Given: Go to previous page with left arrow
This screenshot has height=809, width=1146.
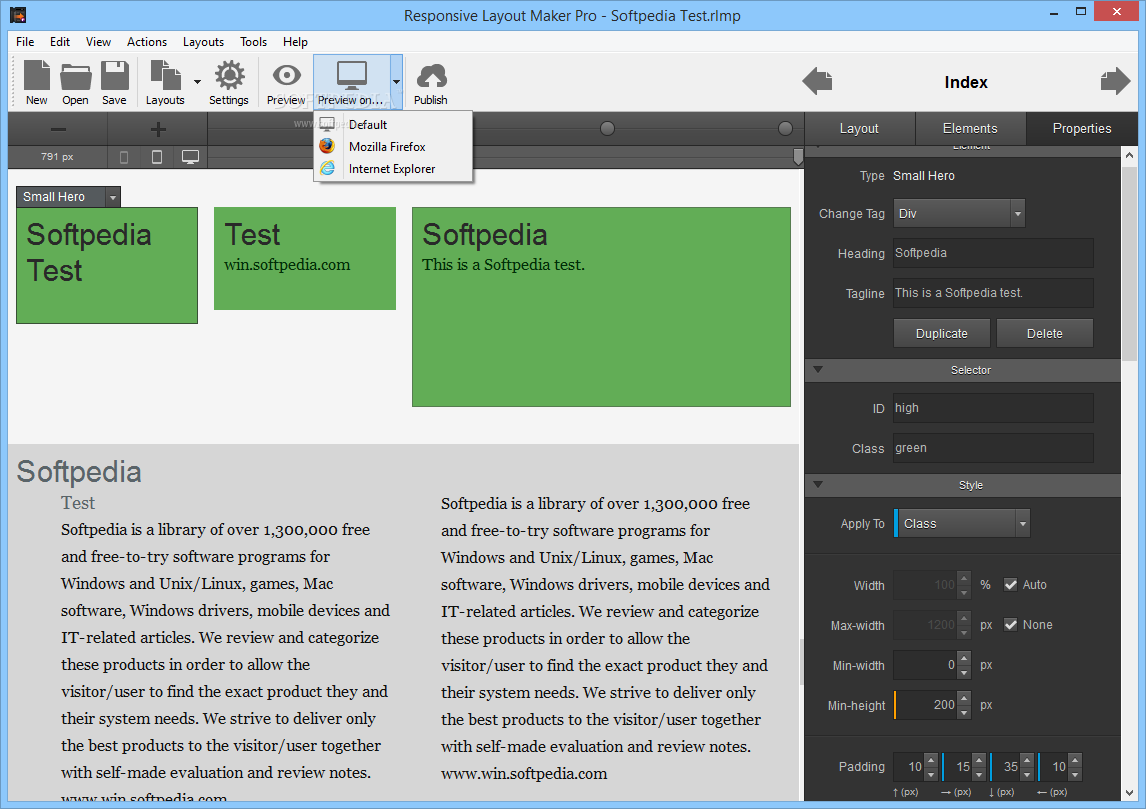Looking at the screenshot, I should (x=817, y=81).
